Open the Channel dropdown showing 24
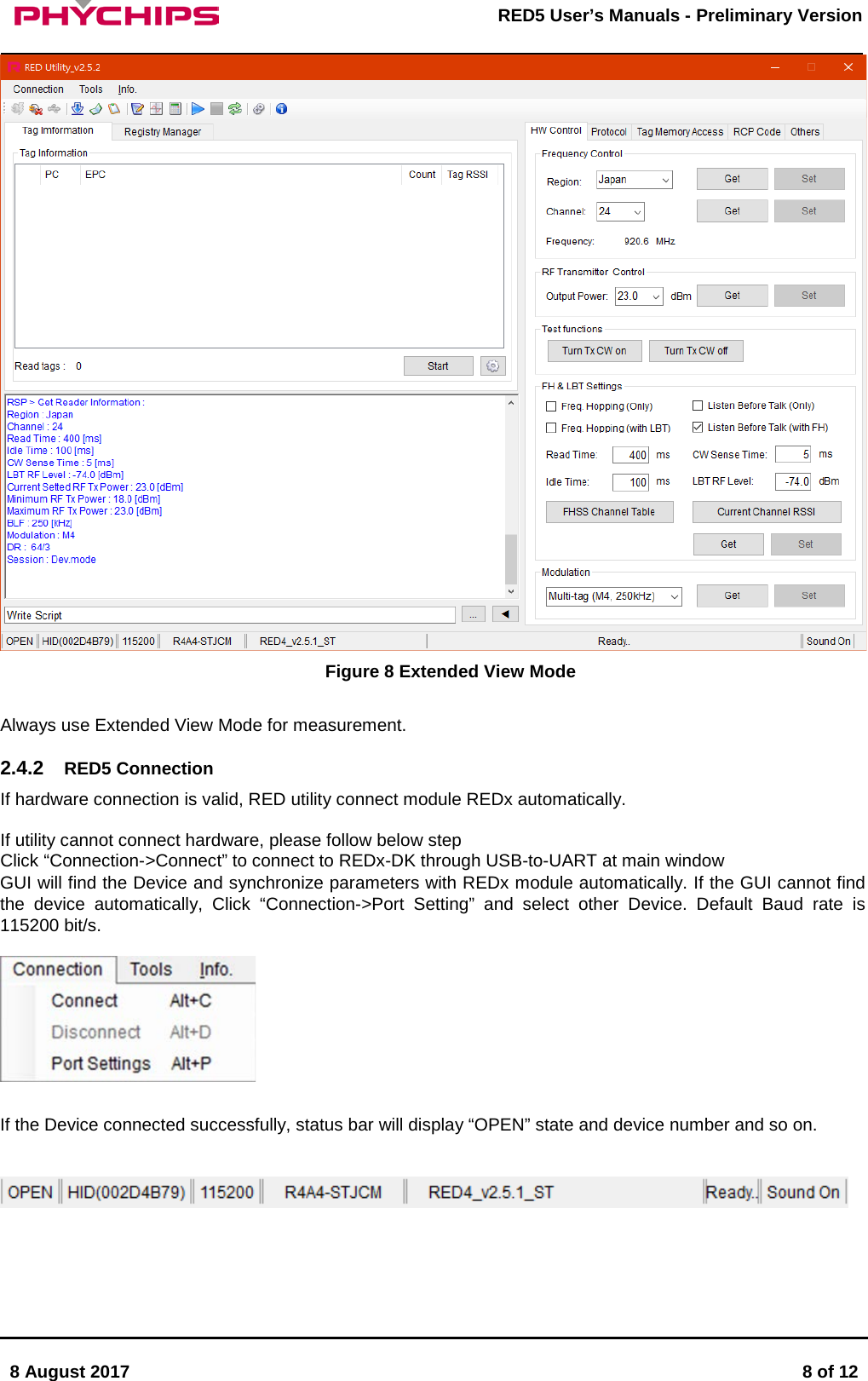The height and width of the screenshot is (1381, 868). 620,211
